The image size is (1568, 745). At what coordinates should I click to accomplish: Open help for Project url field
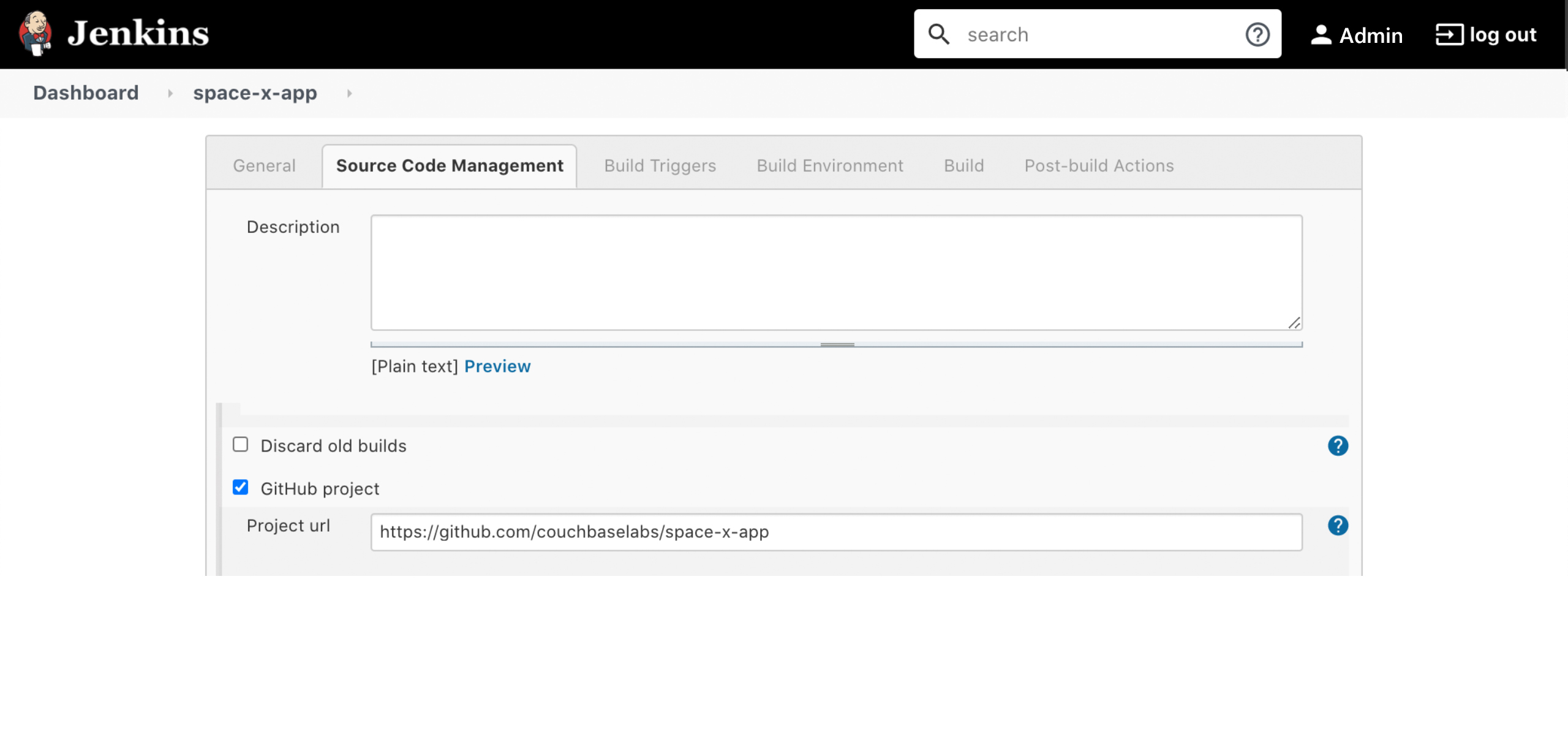click(x=1338, y=526)
